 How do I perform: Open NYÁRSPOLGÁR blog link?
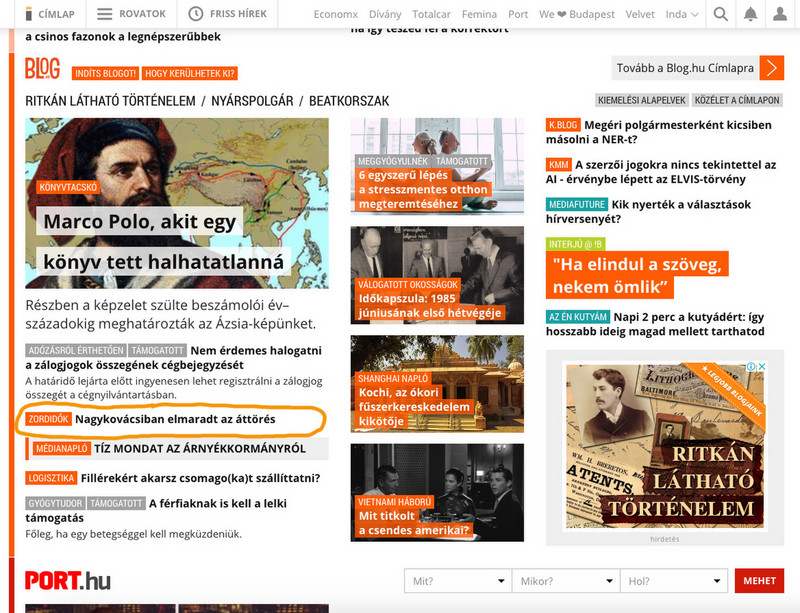pos(252,101)
